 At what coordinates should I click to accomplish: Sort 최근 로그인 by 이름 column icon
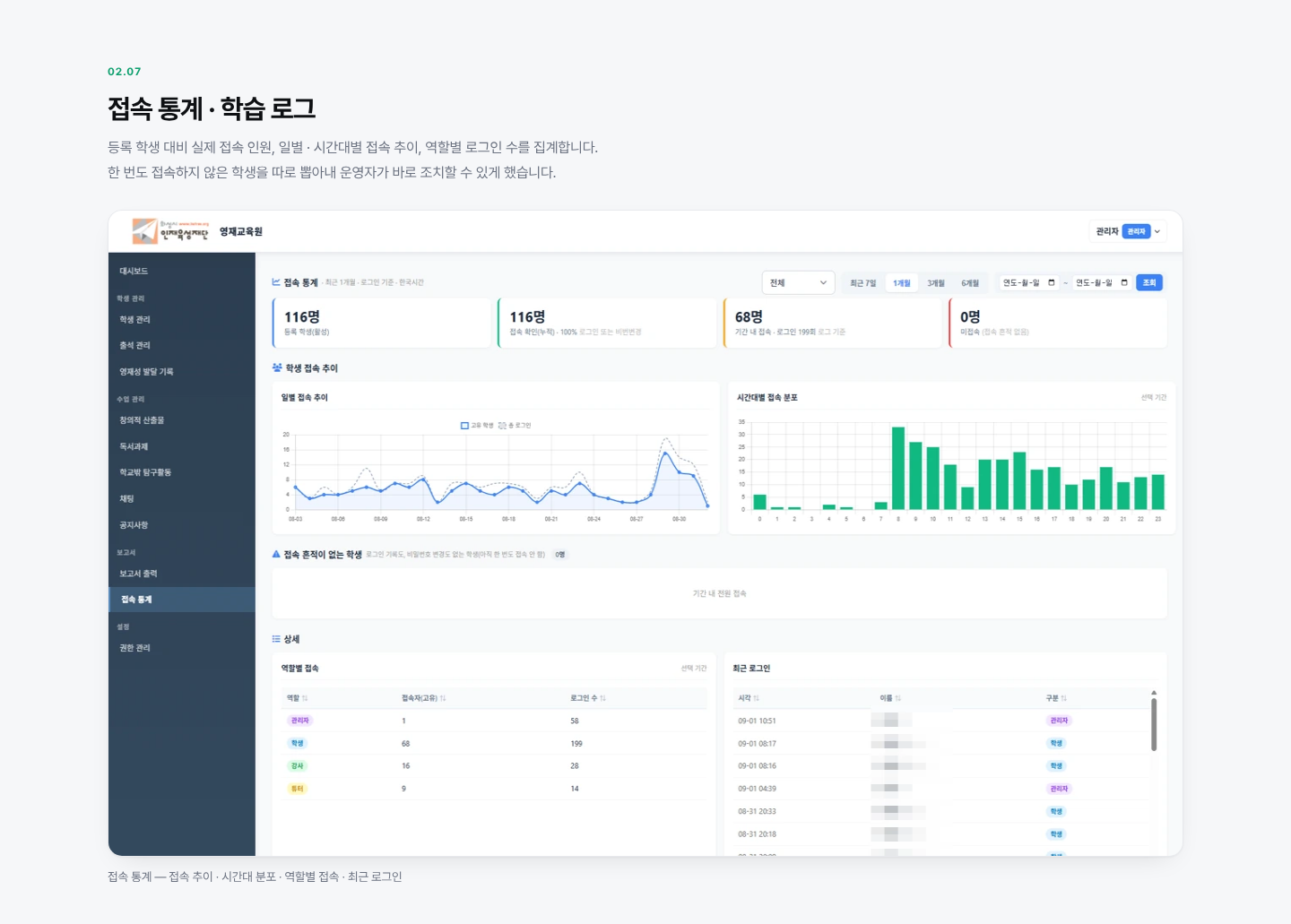click(897, 698)
